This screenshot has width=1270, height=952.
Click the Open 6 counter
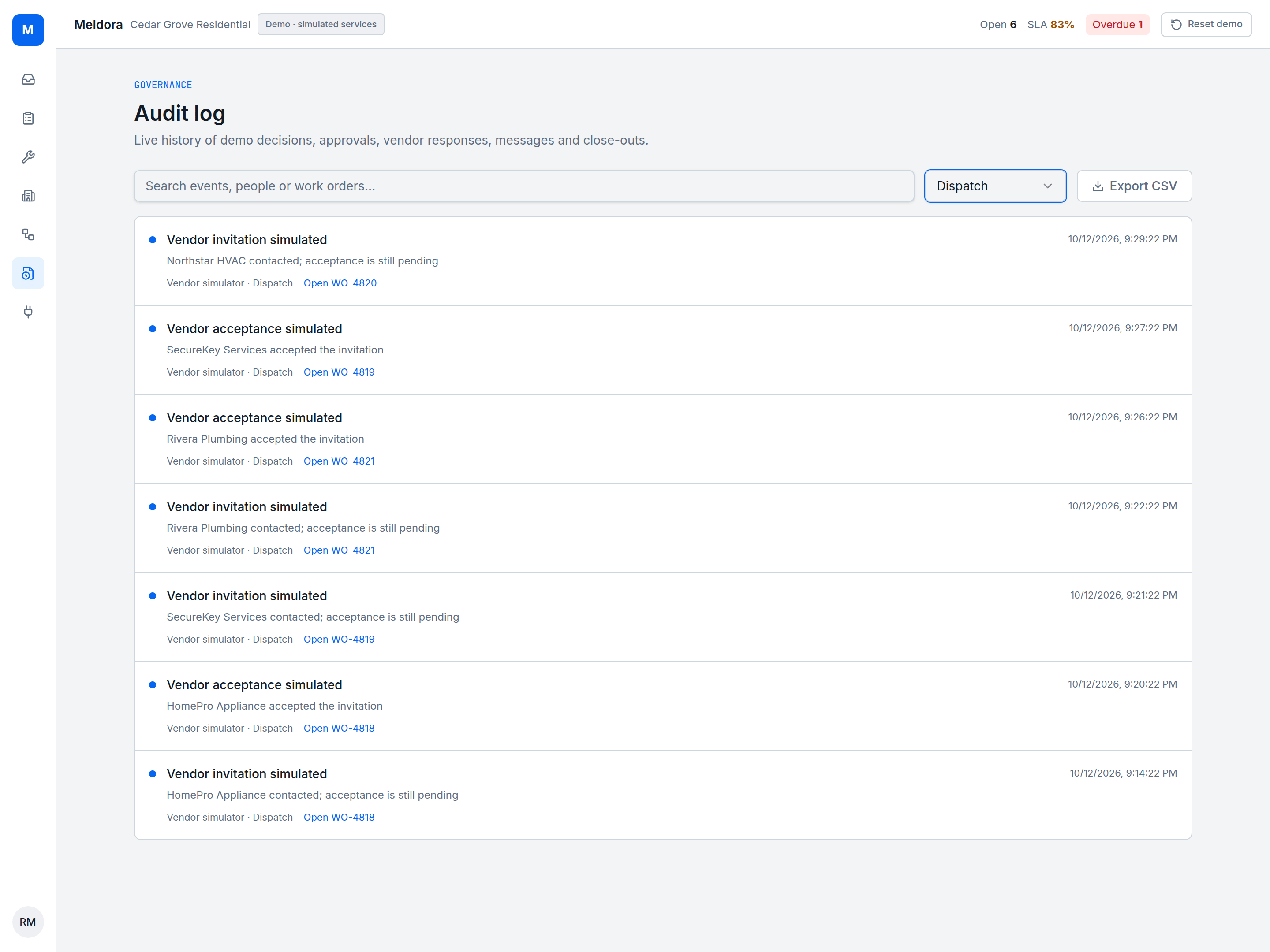(998, 25)
